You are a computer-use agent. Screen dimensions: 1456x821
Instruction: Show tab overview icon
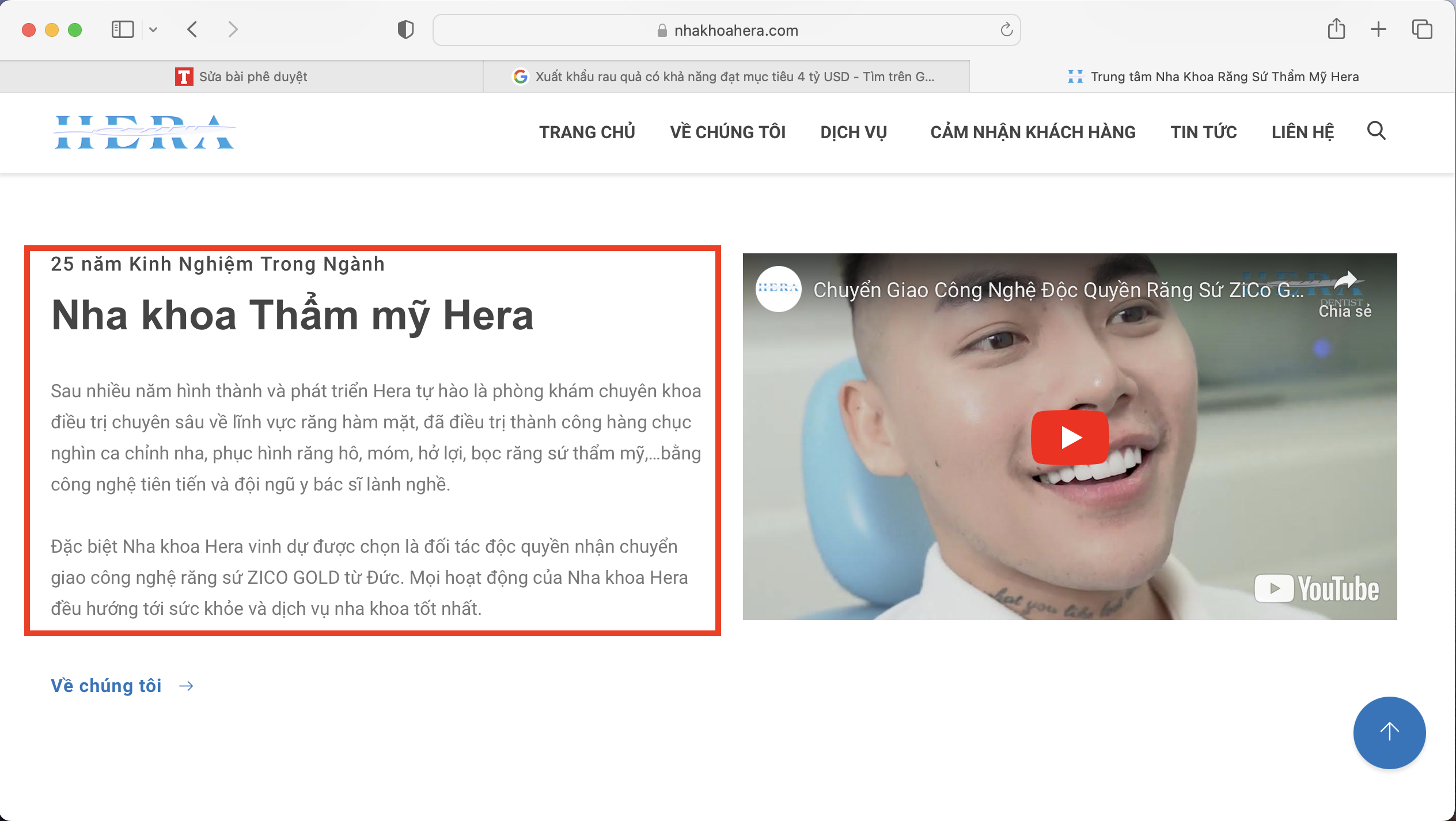click(1421, 29)
